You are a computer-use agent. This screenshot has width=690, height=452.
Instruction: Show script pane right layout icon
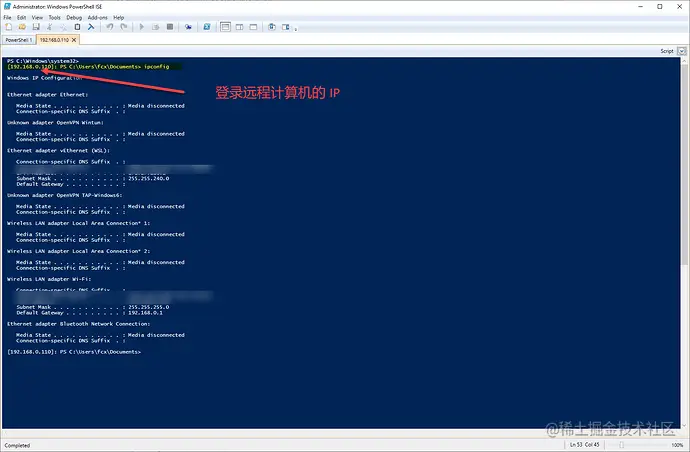pos(239,27)
